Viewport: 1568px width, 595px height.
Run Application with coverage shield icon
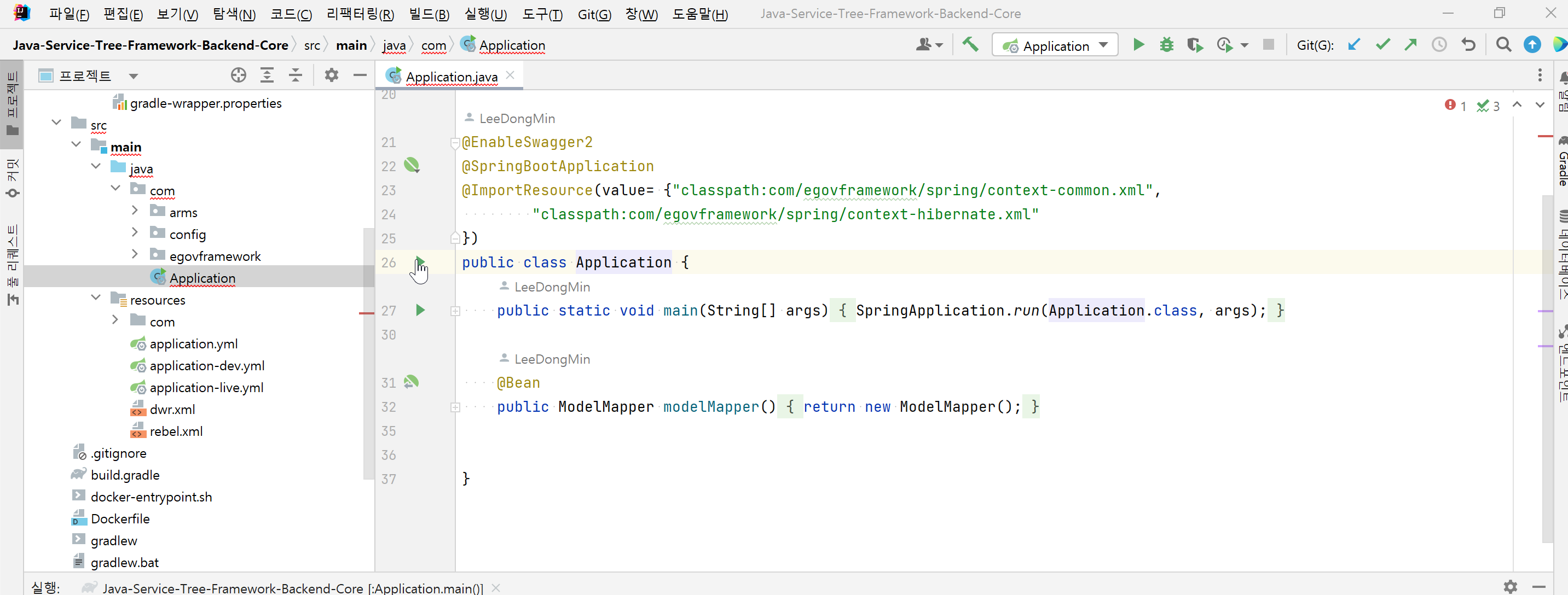pyautogui.click(x=1194, y=45)
